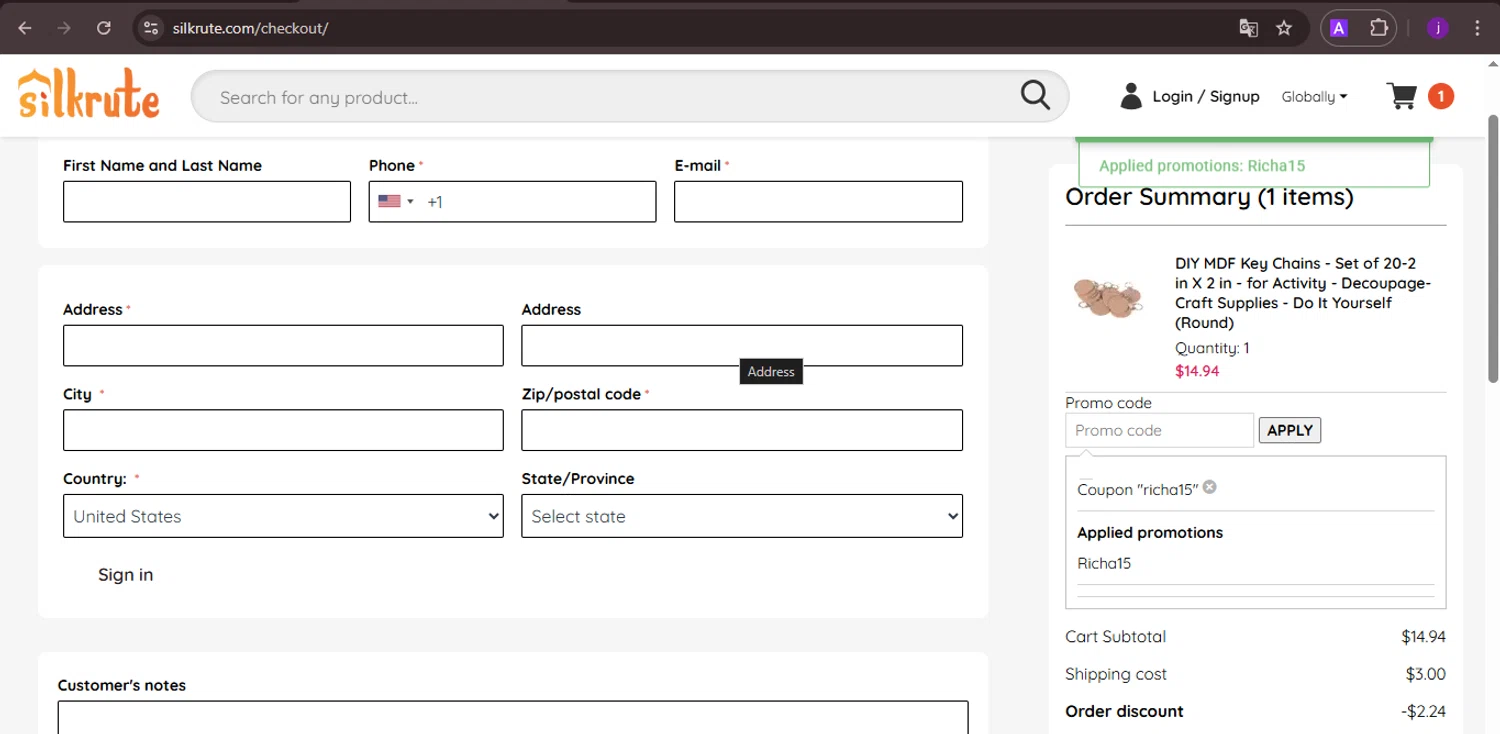Click the Order Summary (1 items) heading
1500x734 pixels.
point(1209,197)
